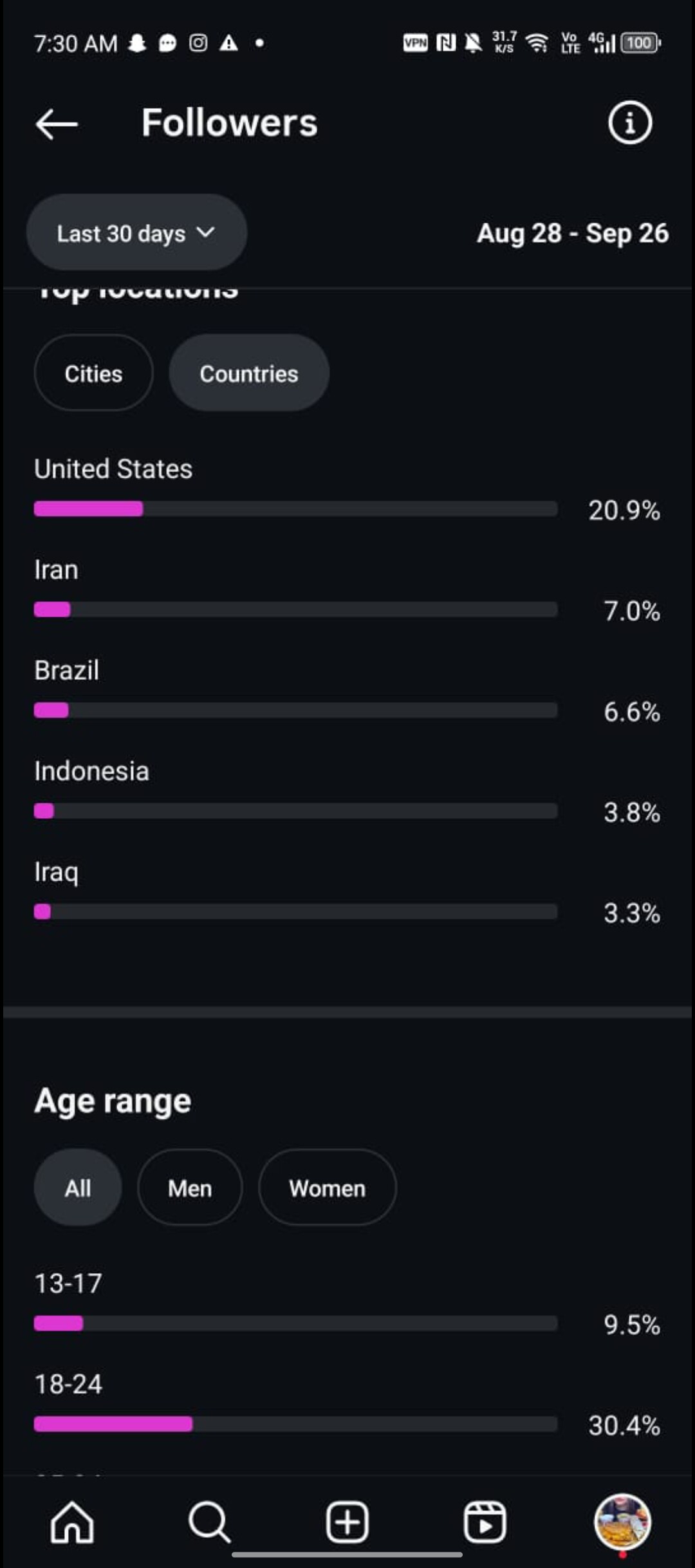Open the Home feed icon
The height and width of the screenshot is (1568, 695).
72,1523
